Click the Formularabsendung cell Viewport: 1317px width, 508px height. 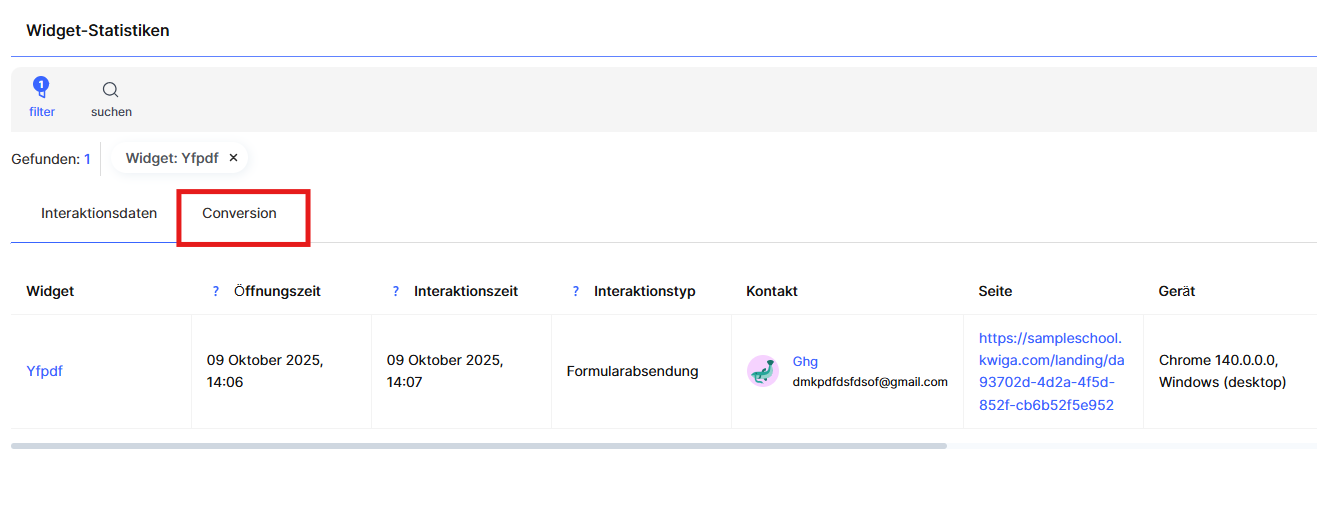point(632,371)
